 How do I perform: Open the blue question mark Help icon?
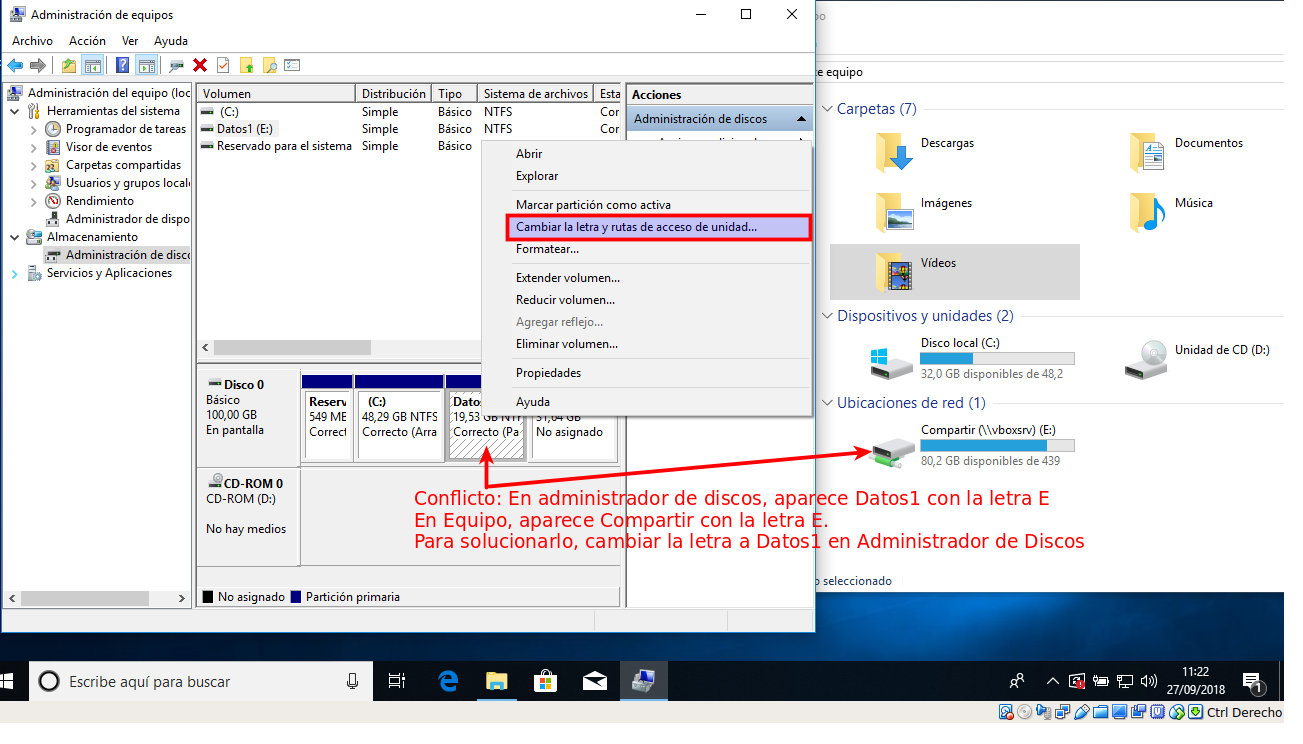point(122,65)
